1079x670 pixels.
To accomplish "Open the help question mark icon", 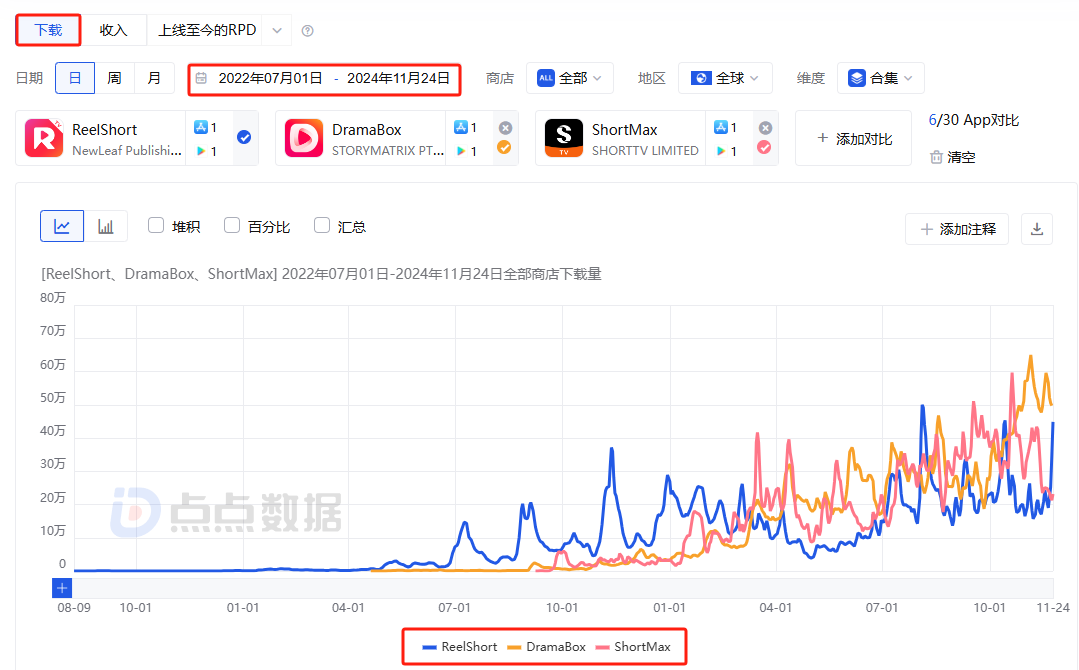I will pyautogui.click(x=307, y=30).
